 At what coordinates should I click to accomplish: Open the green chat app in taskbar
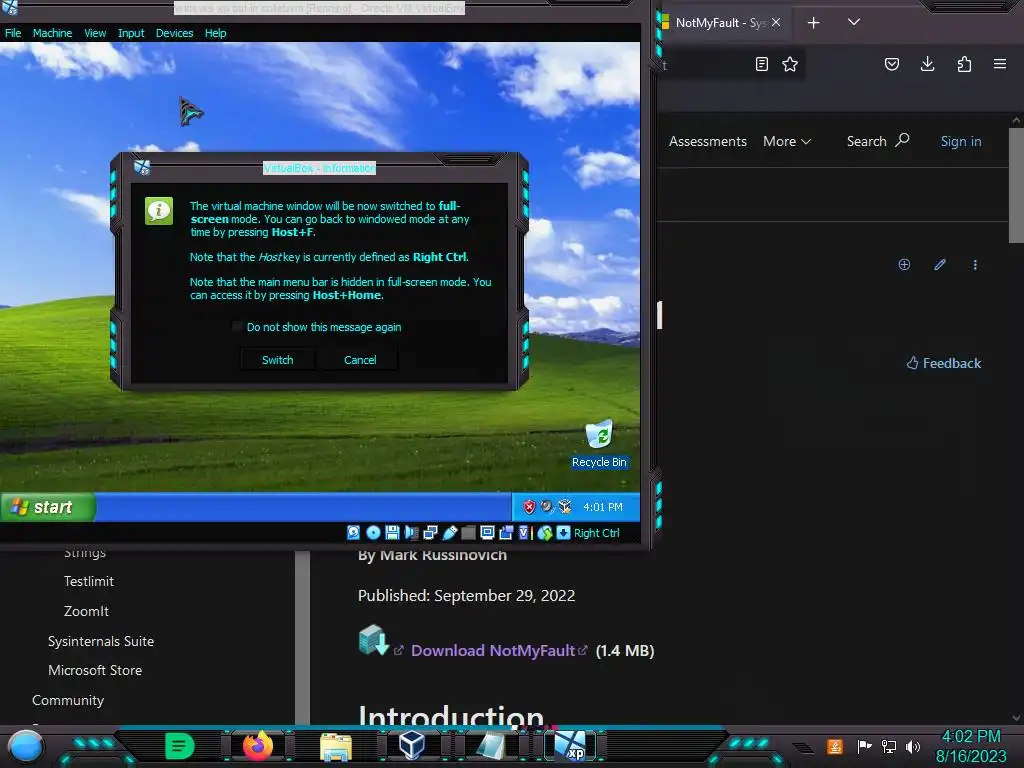point(180,746)
